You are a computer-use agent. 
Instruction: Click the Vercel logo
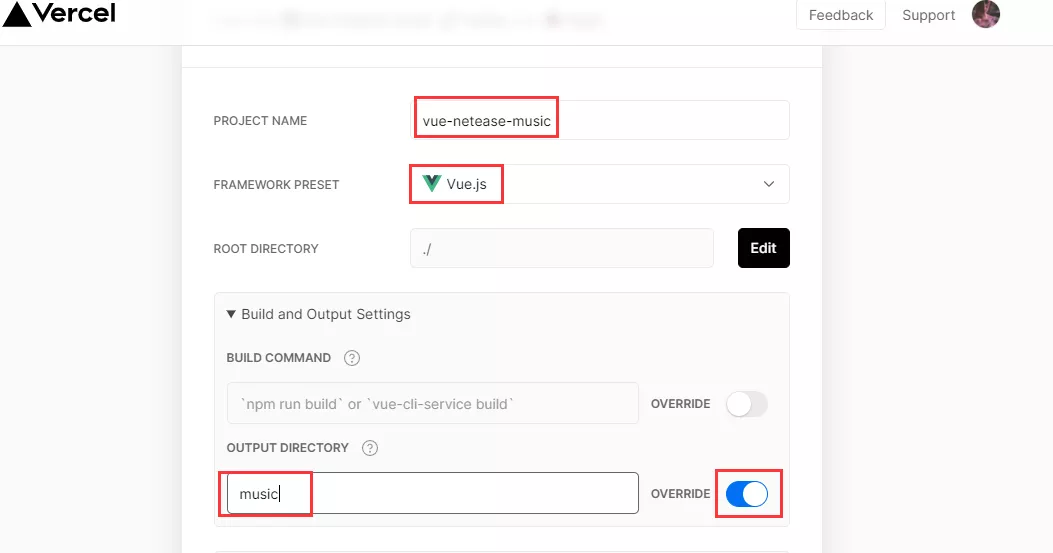click(x=59, y=13)
